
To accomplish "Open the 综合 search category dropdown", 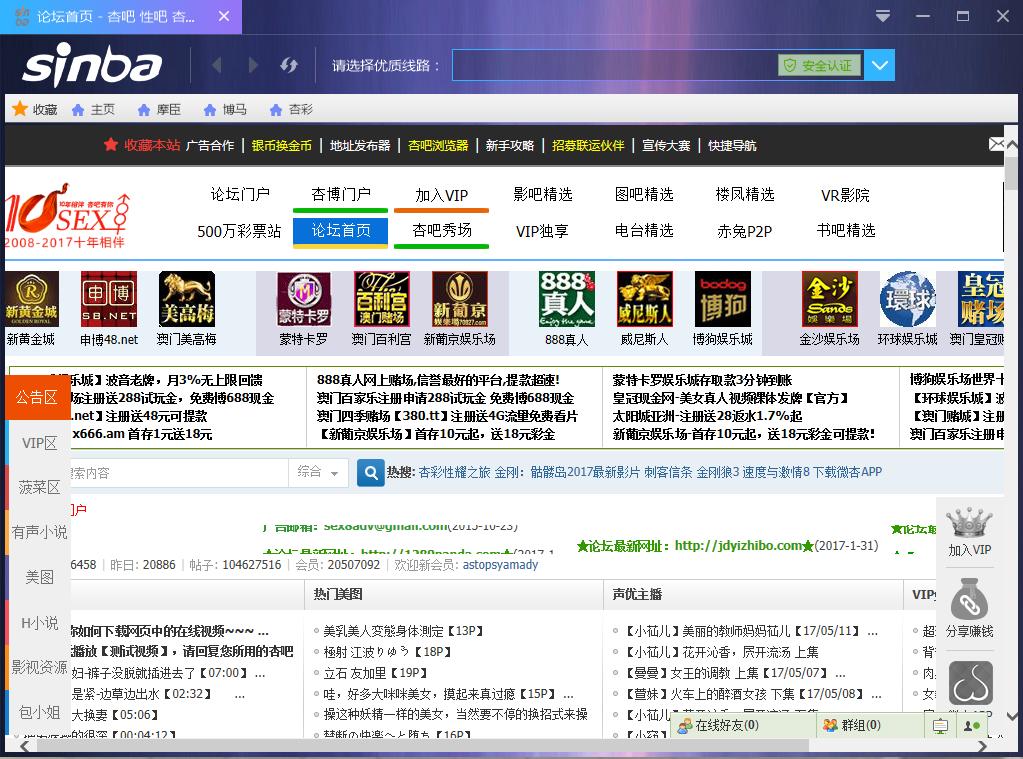I will tap(318, 472).
